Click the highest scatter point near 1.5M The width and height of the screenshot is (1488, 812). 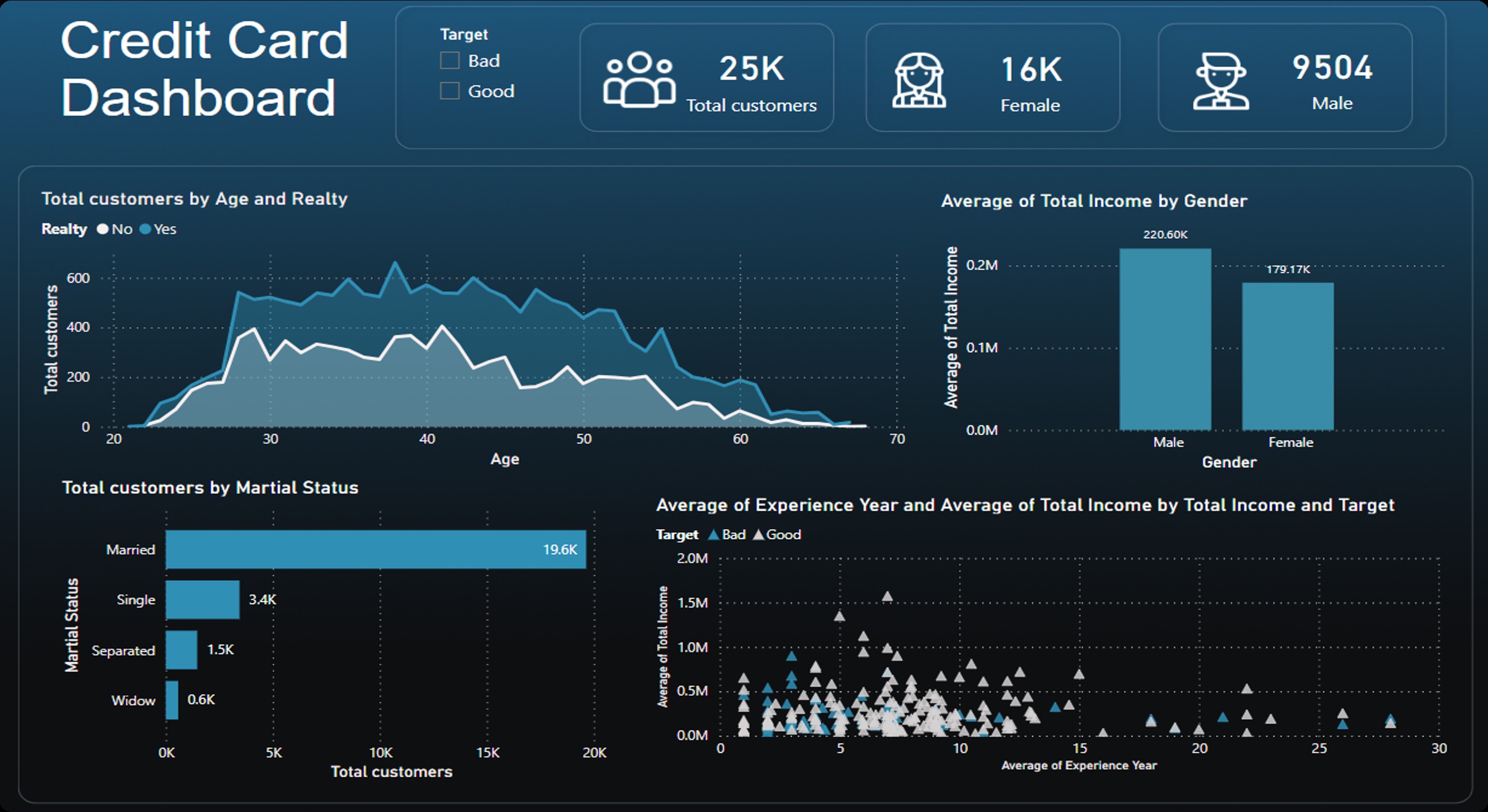click(x=887, y=596)
